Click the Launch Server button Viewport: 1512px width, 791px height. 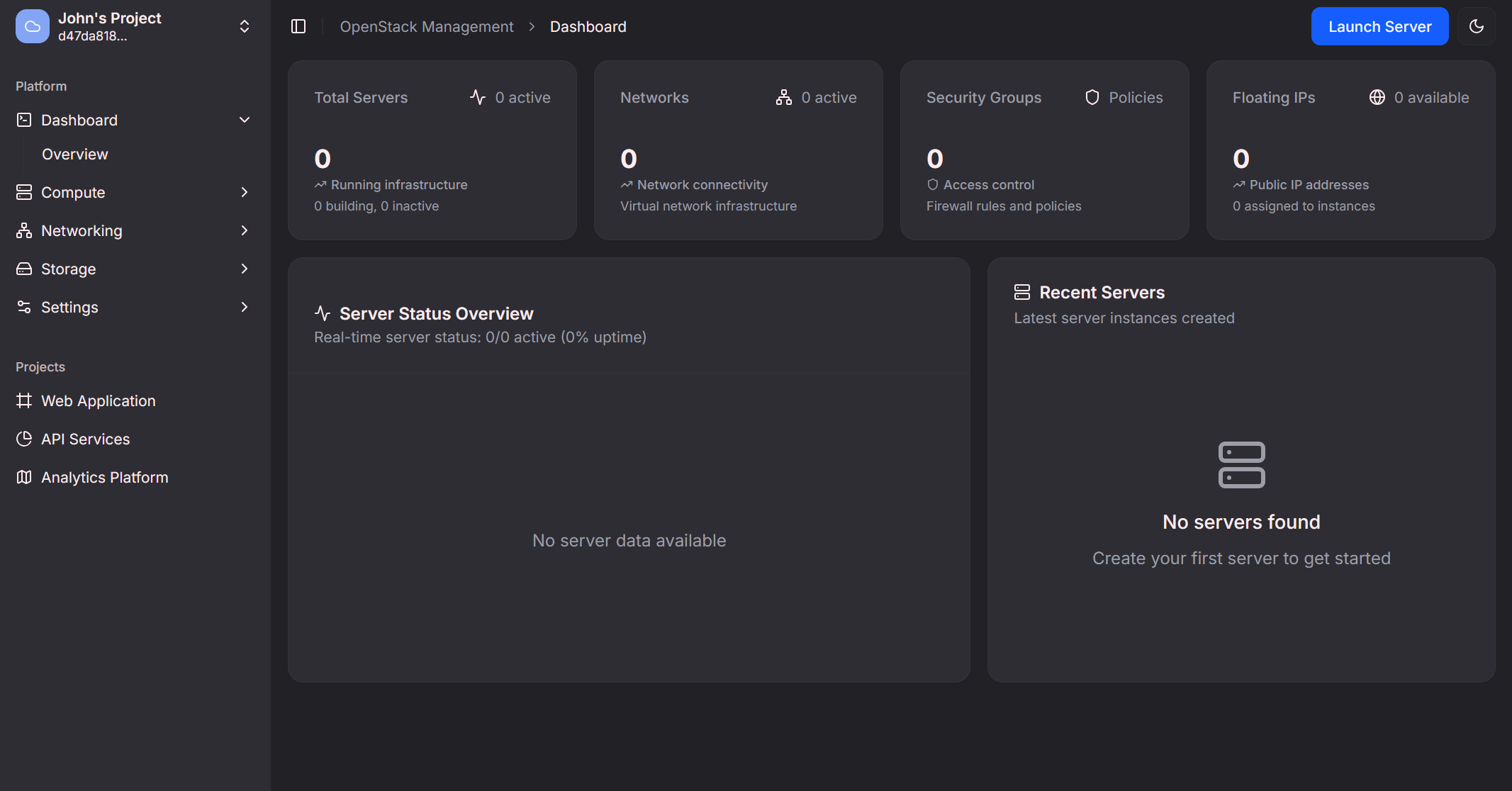pos(1379,26)
